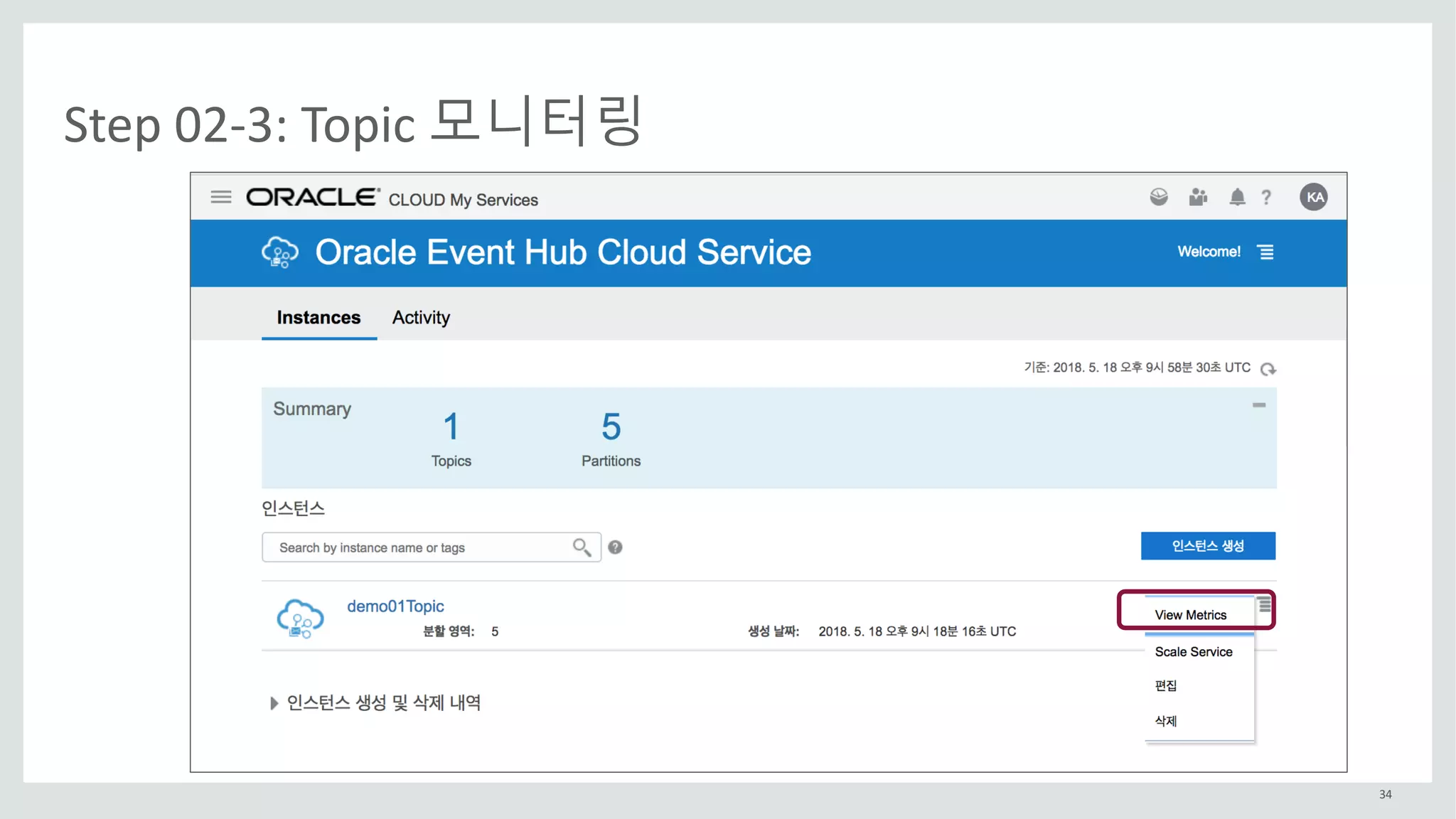
Task: Collapse the Summary panel
Action: coord(1259,405)
